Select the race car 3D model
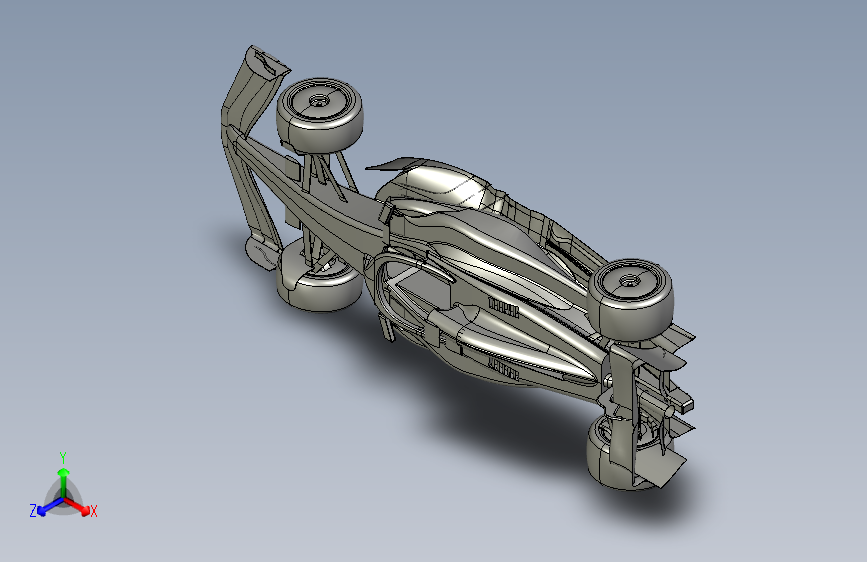The height and width of the screenshot is (562, 867). pyautogui.click(x=458, y=268)
